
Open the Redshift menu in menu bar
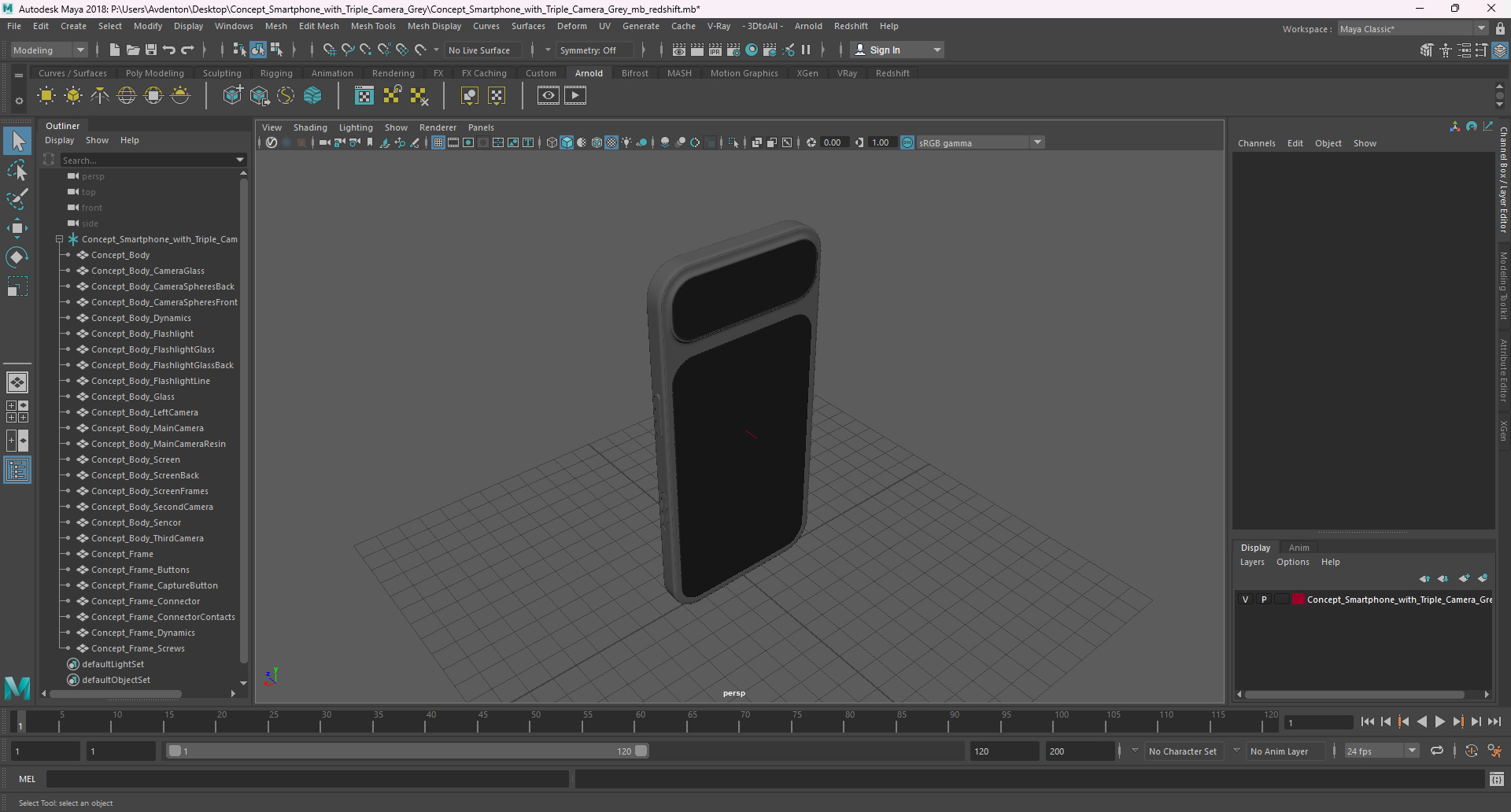(x=851, y=26)
